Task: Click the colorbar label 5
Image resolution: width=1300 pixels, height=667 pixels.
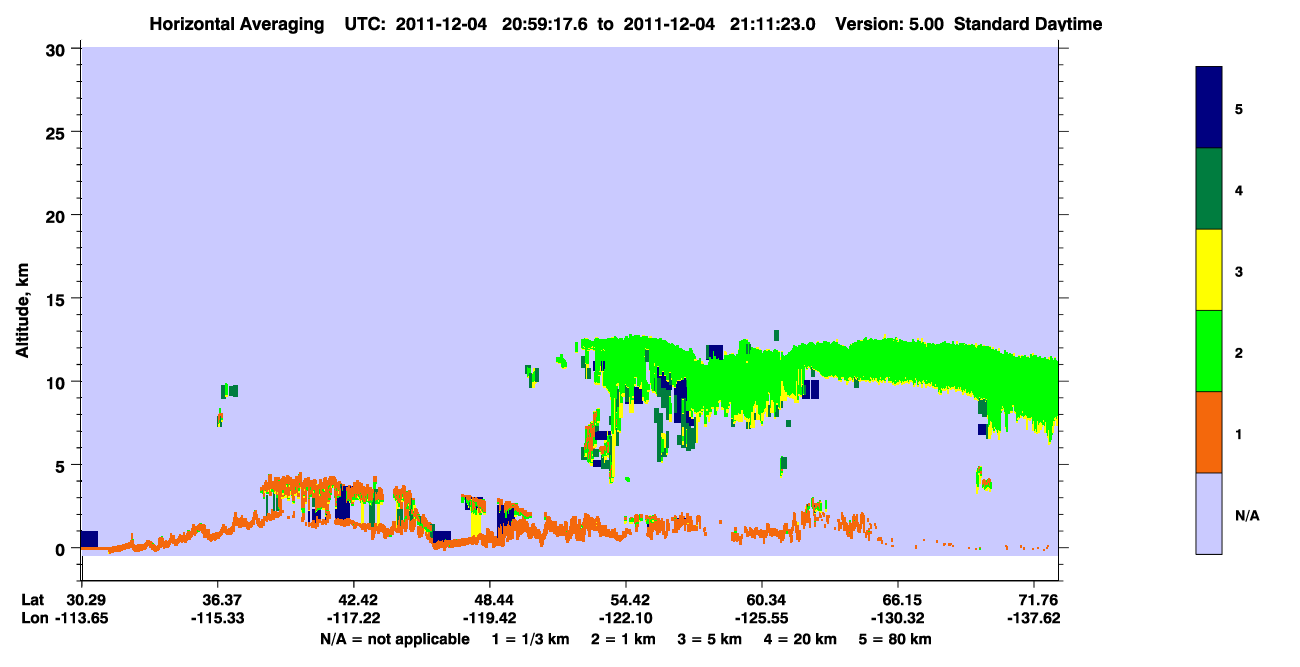Action: click(1239, 108)
